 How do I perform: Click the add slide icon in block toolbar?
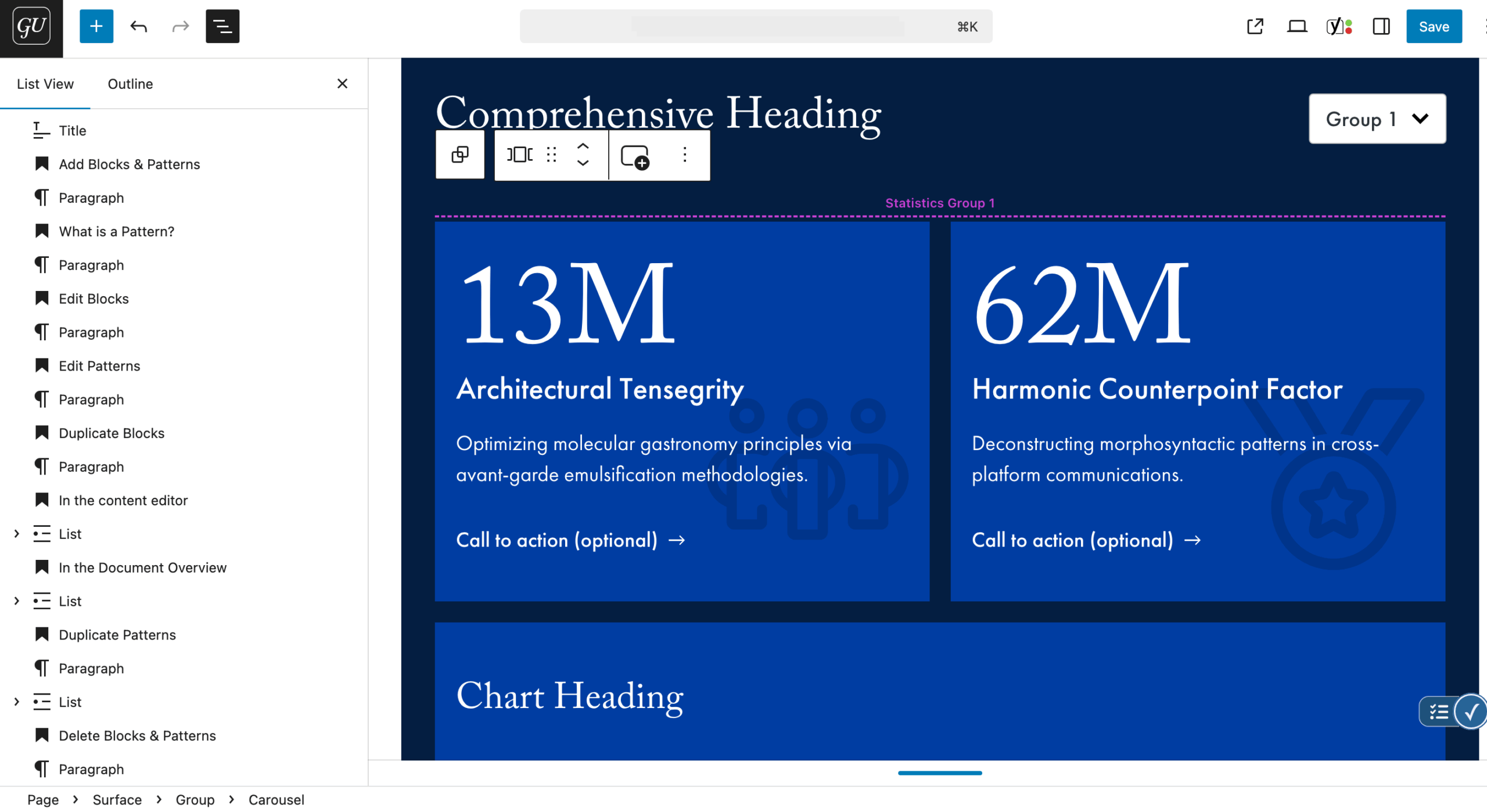[x=635, y=157]
